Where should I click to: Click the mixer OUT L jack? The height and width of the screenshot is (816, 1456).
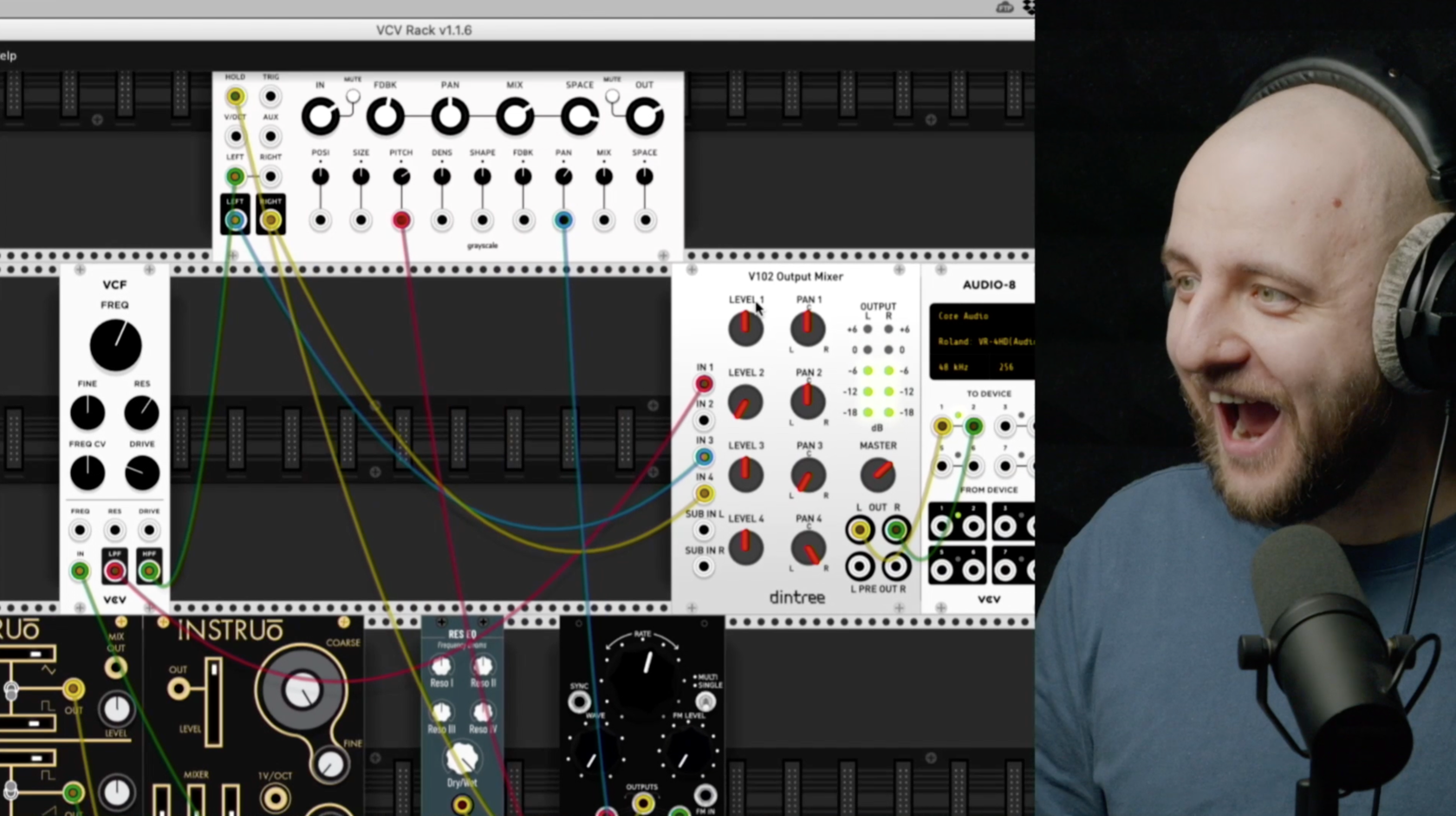pyautogui.click(x=859, y=529)
